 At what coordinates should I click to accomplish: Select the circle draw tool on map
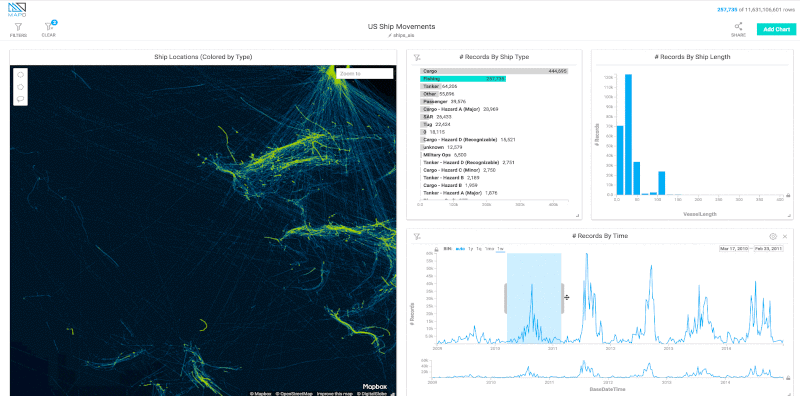[x=21, y=75]
